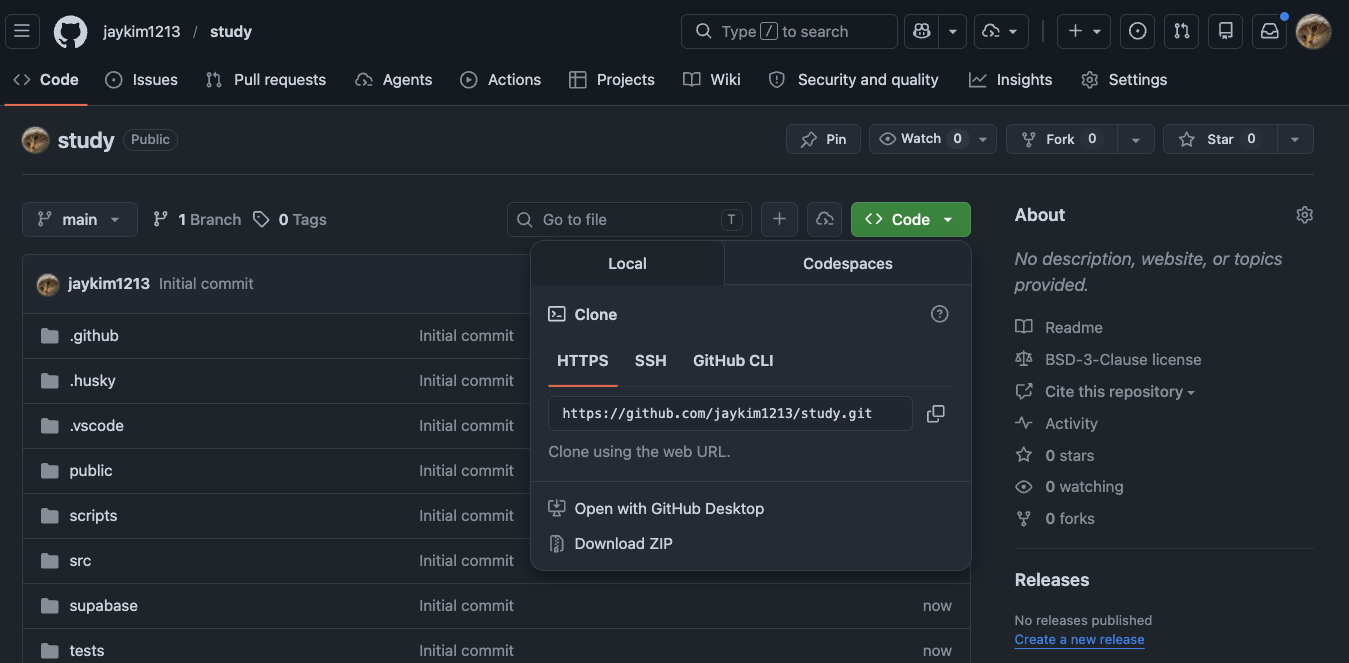View the 0 Tags link
The width and height of the screenshot is (1349, 663).
click(x=290, y=219)
